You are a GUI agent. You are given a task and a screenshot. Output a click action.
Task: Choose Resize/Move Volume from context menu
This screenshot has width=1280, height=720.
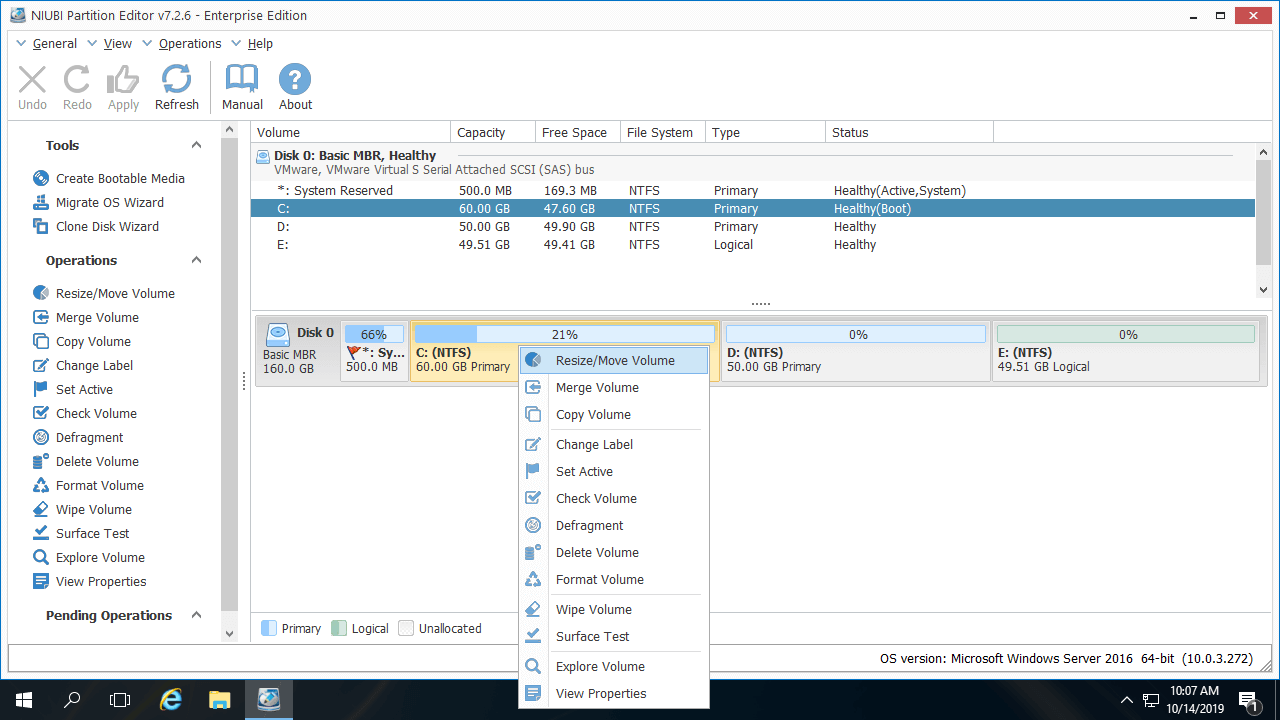pyautogui.click(x=614, y=360)
